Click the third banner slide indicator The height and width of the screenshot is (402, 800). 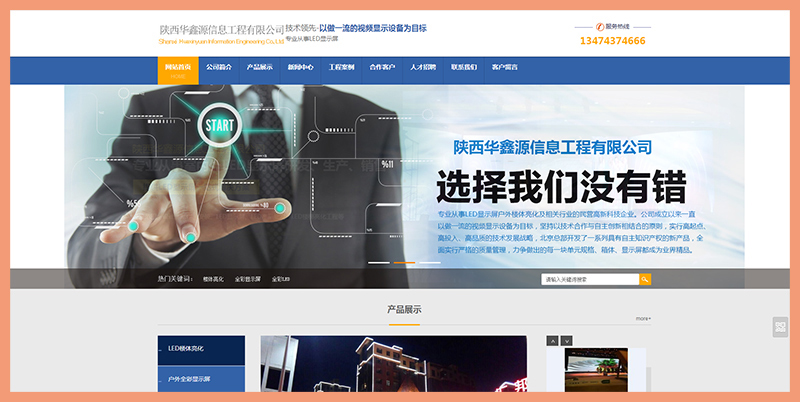430,263
